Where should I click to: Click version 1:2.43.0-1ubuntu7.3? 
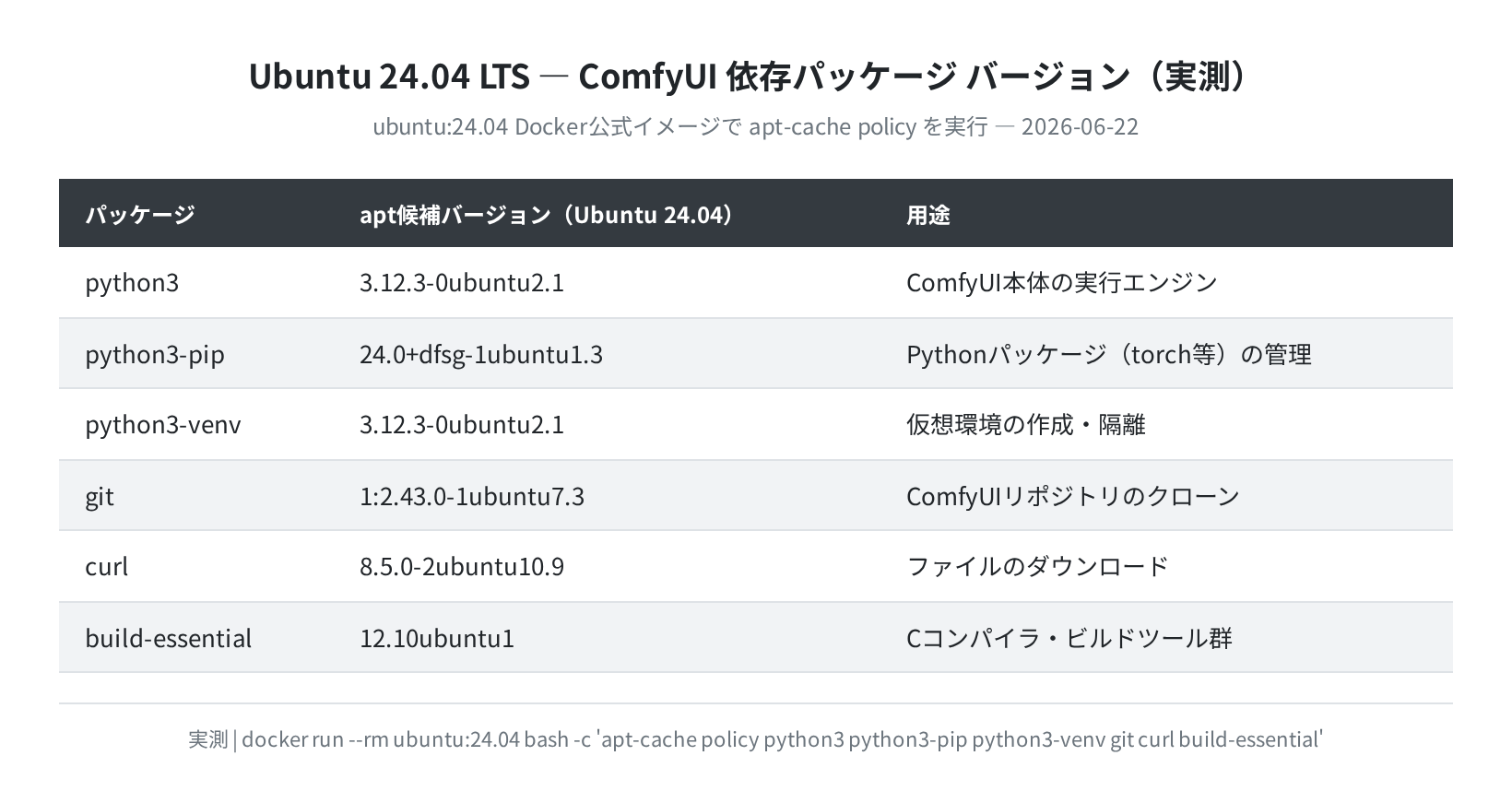[472, 497]
